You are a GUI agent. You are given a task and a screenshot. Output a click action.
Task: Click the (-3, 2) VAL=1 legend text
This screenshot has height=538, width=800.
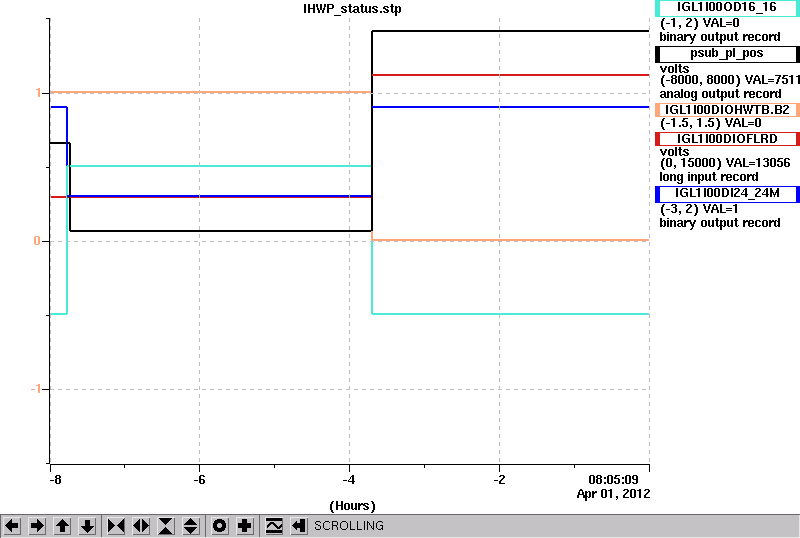click(699, 209)
